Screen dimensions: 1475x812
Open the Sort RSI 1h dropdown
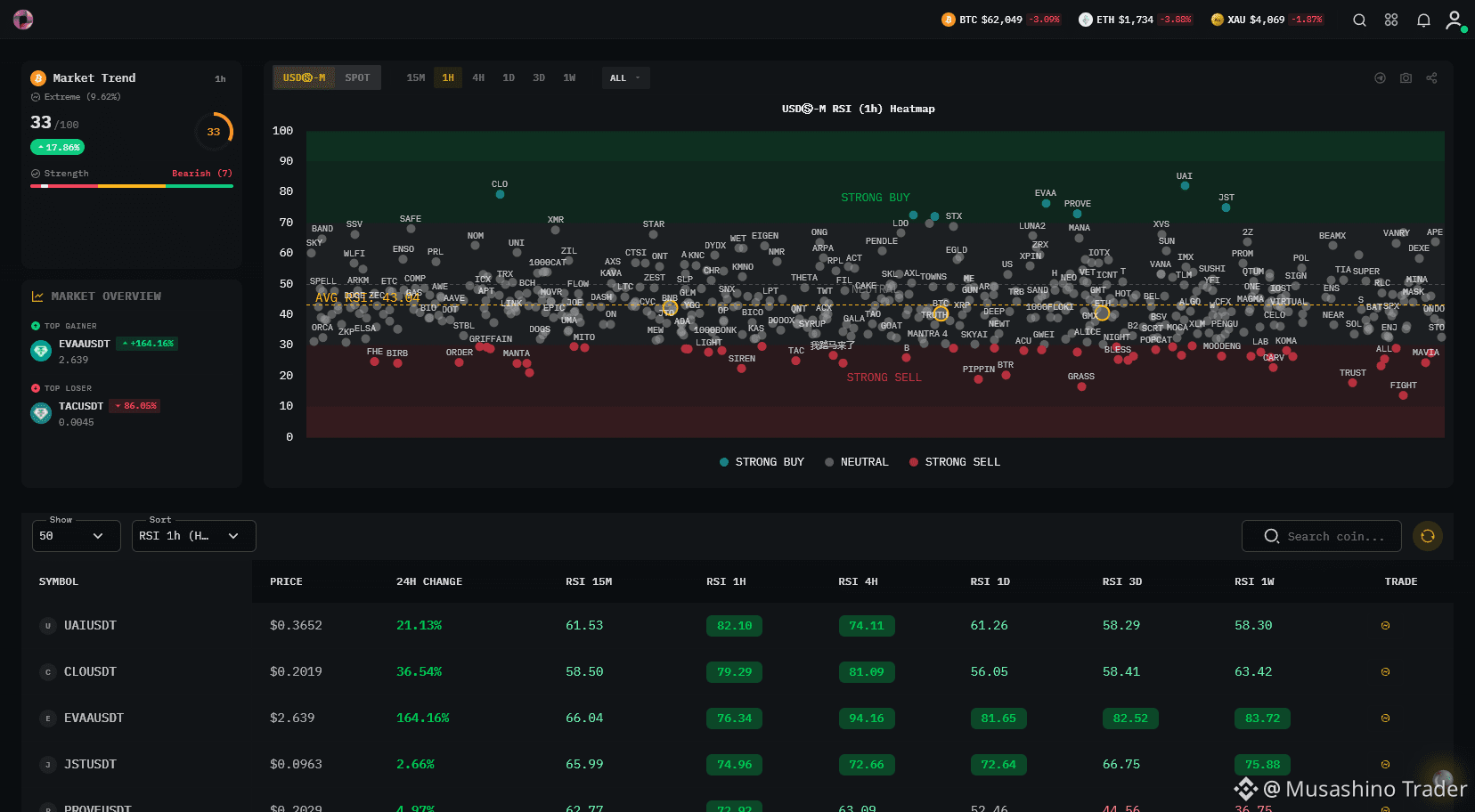pos(193,536)
